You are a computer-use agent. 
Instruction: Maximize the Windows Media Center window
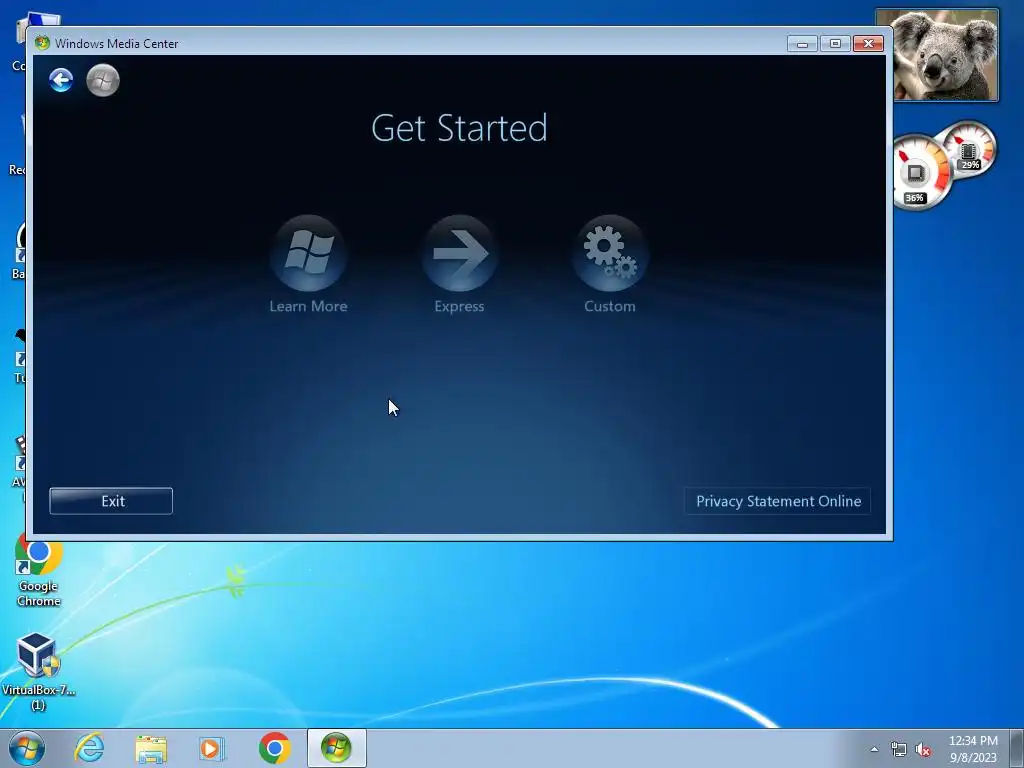point(835,44)
